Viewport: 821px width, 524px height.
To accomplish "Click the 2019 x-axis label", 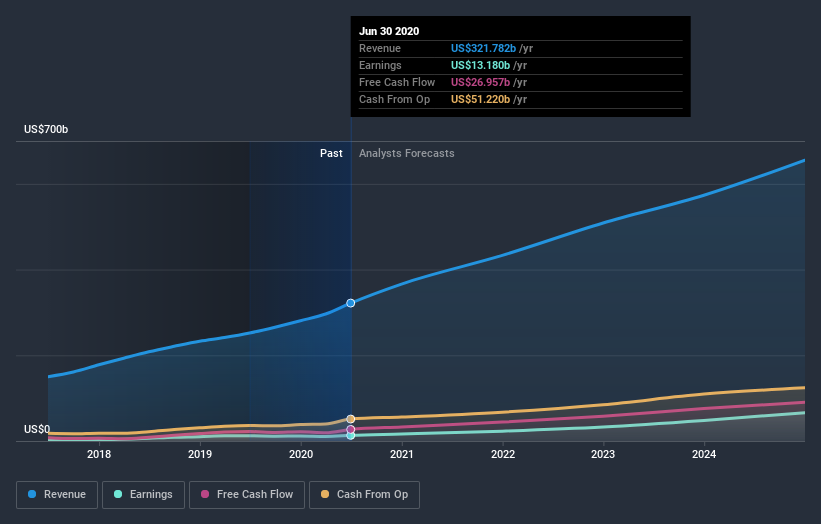I will click(200, 454).
